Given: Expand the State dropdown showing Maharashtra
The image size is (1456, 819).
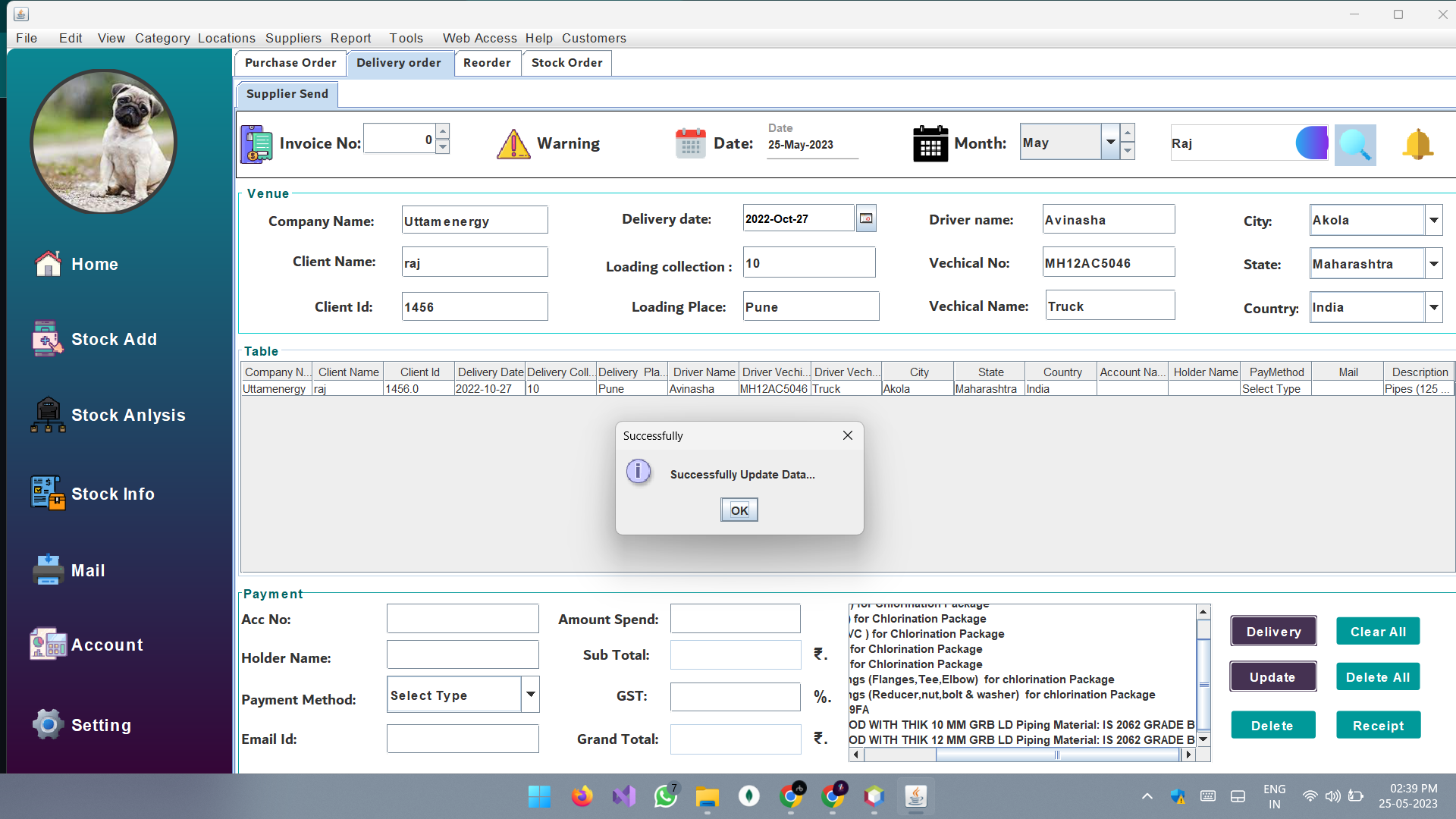Looking at the screenshot, I should click(1433, 263).
